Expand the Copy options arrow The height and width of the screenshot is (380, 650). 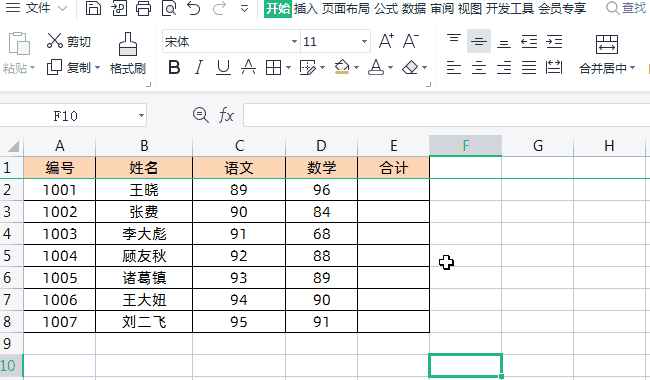tap(97, 67)
